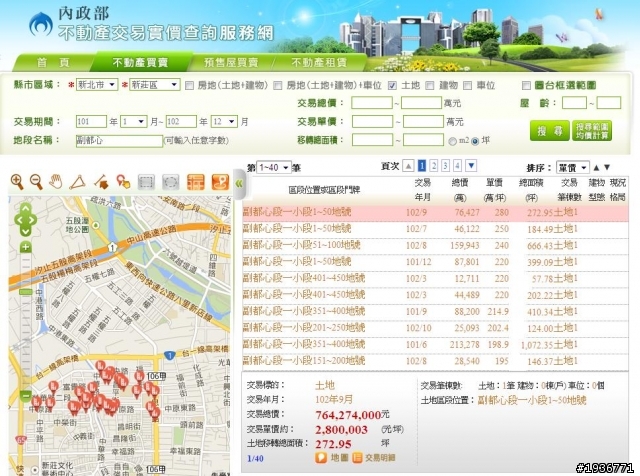Switch to the 預售屋買賣 tab
Viewport: 640px width, 476px height.
pos(231,62)
